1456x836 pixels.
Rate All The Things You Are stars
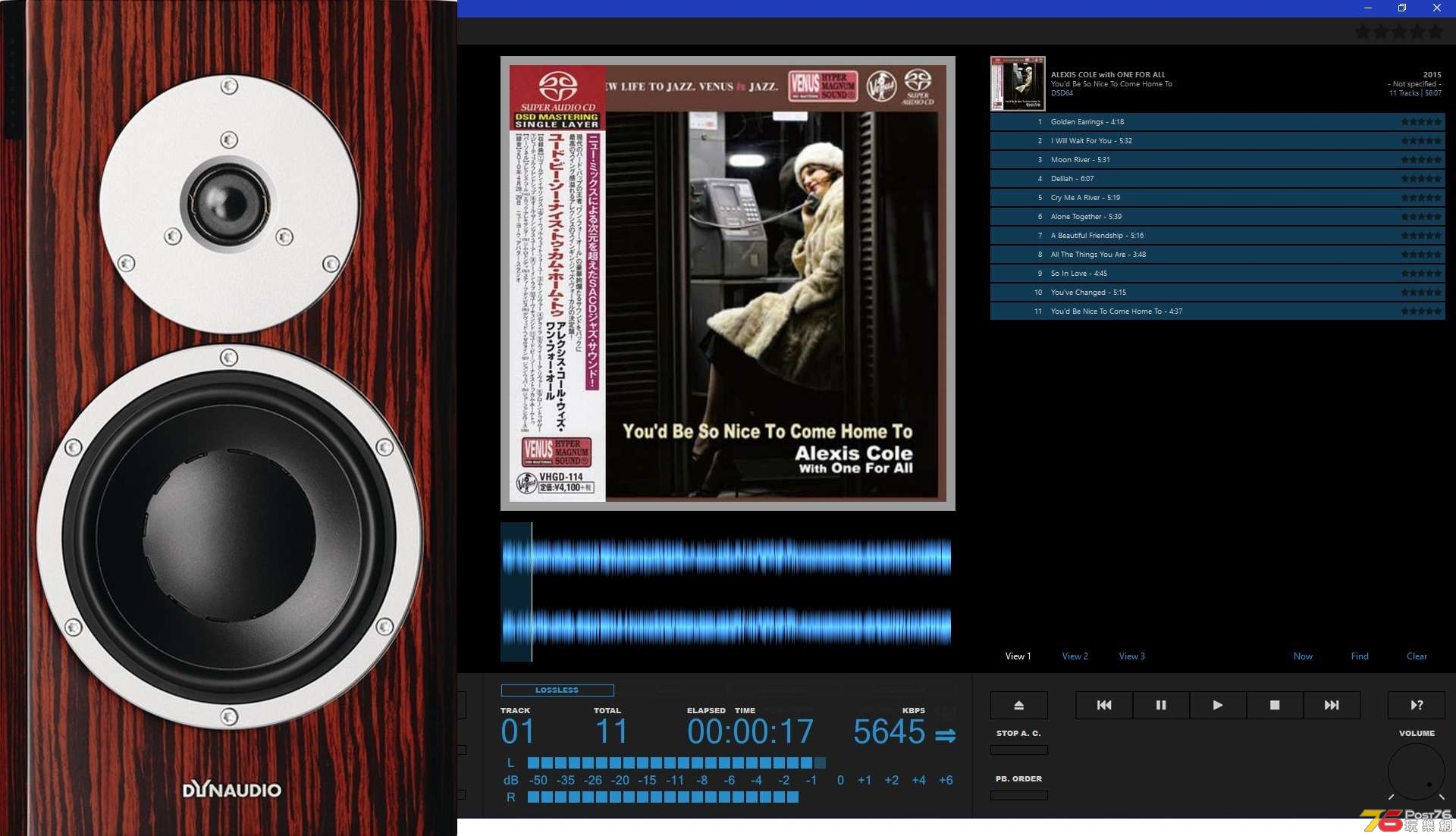(x=1421, y=254)
